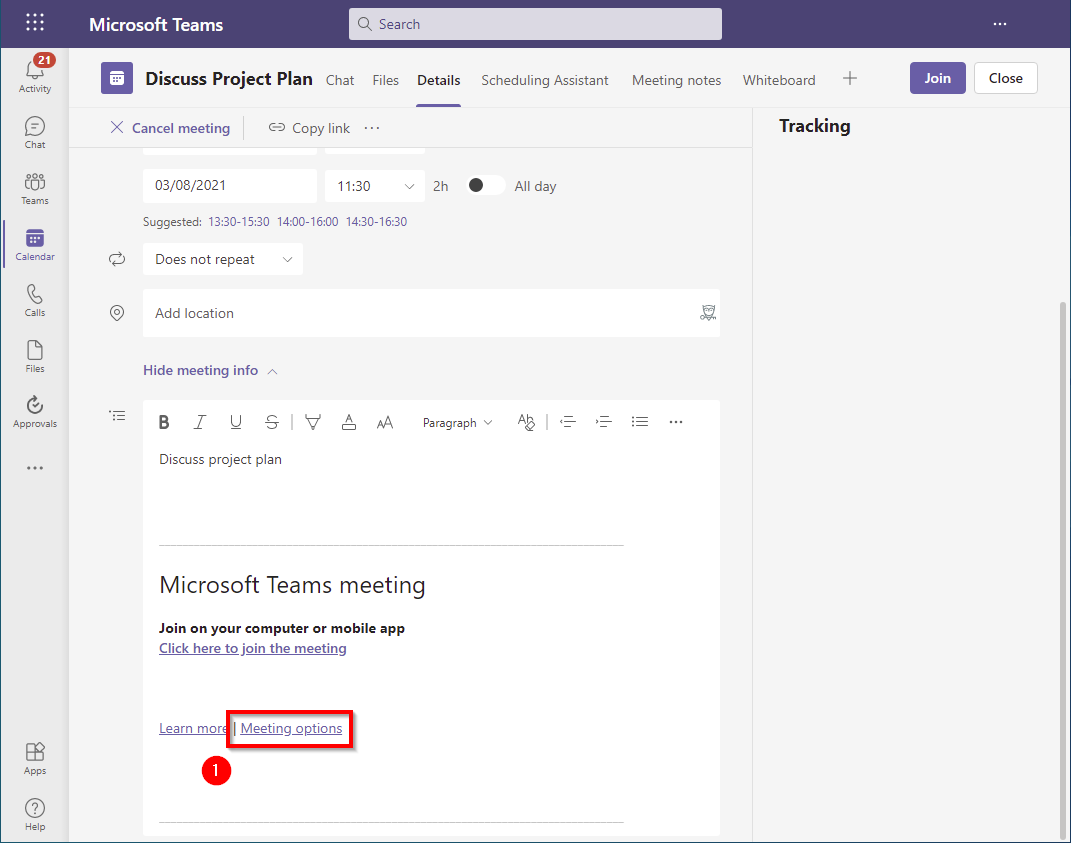Add a tab with plus icon

pos(850,79)
